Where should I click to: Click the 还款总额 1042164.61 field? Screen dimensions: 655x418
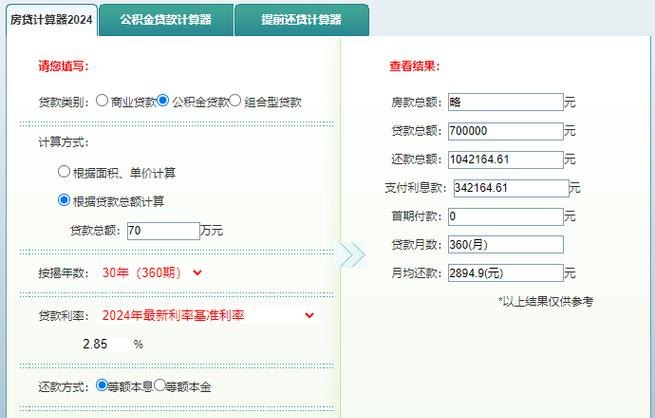506,160
